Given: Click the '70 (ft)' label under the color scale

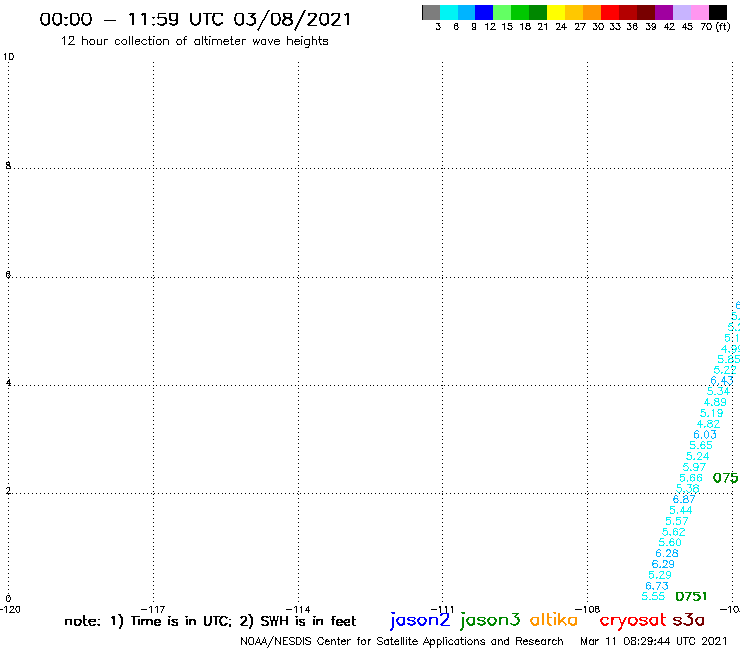Looking at the screenshot, I should [x=715, y=27].
